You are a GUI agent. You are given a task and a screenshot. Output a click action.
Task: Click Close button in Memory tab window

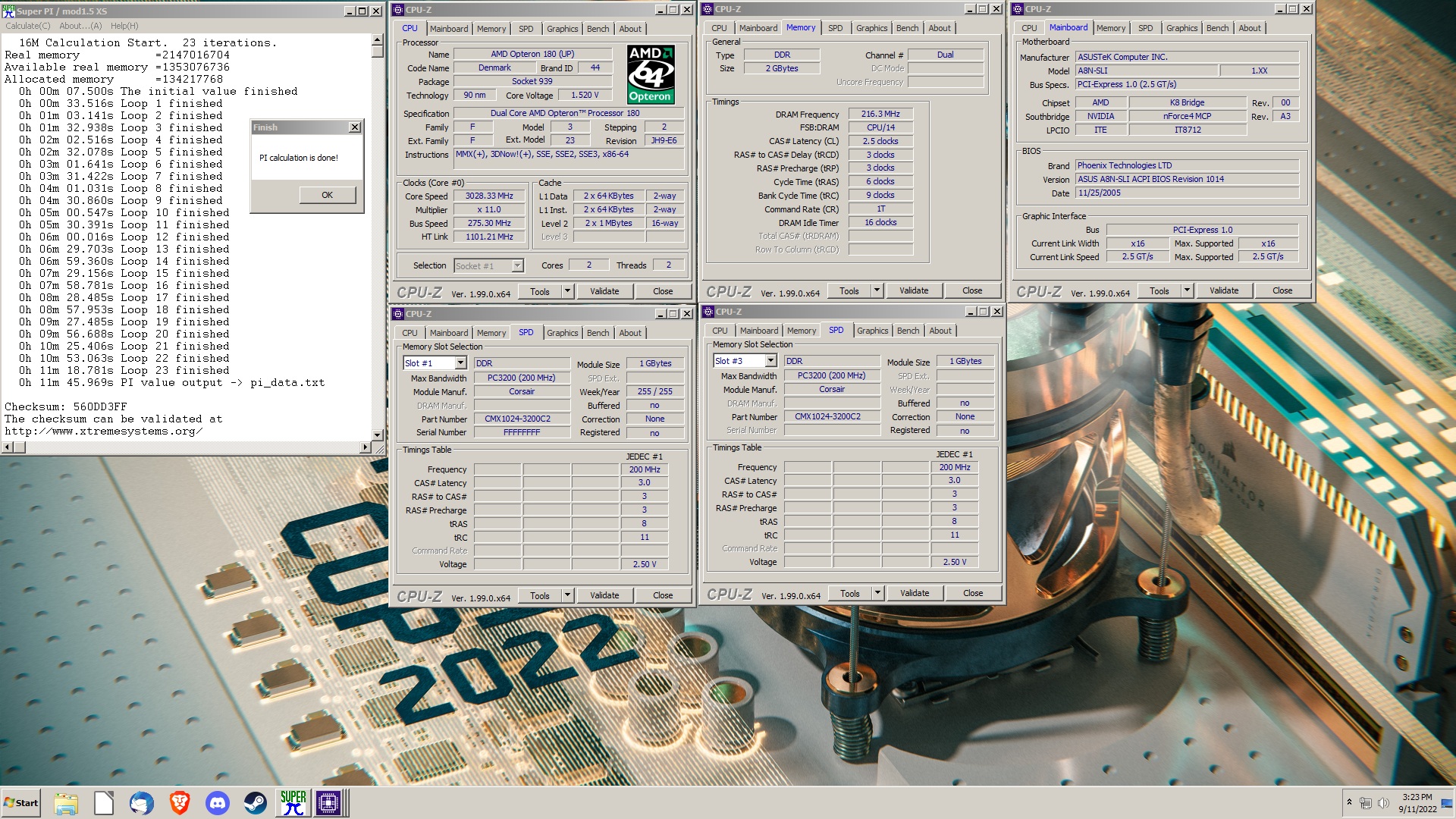click(972, 290)
